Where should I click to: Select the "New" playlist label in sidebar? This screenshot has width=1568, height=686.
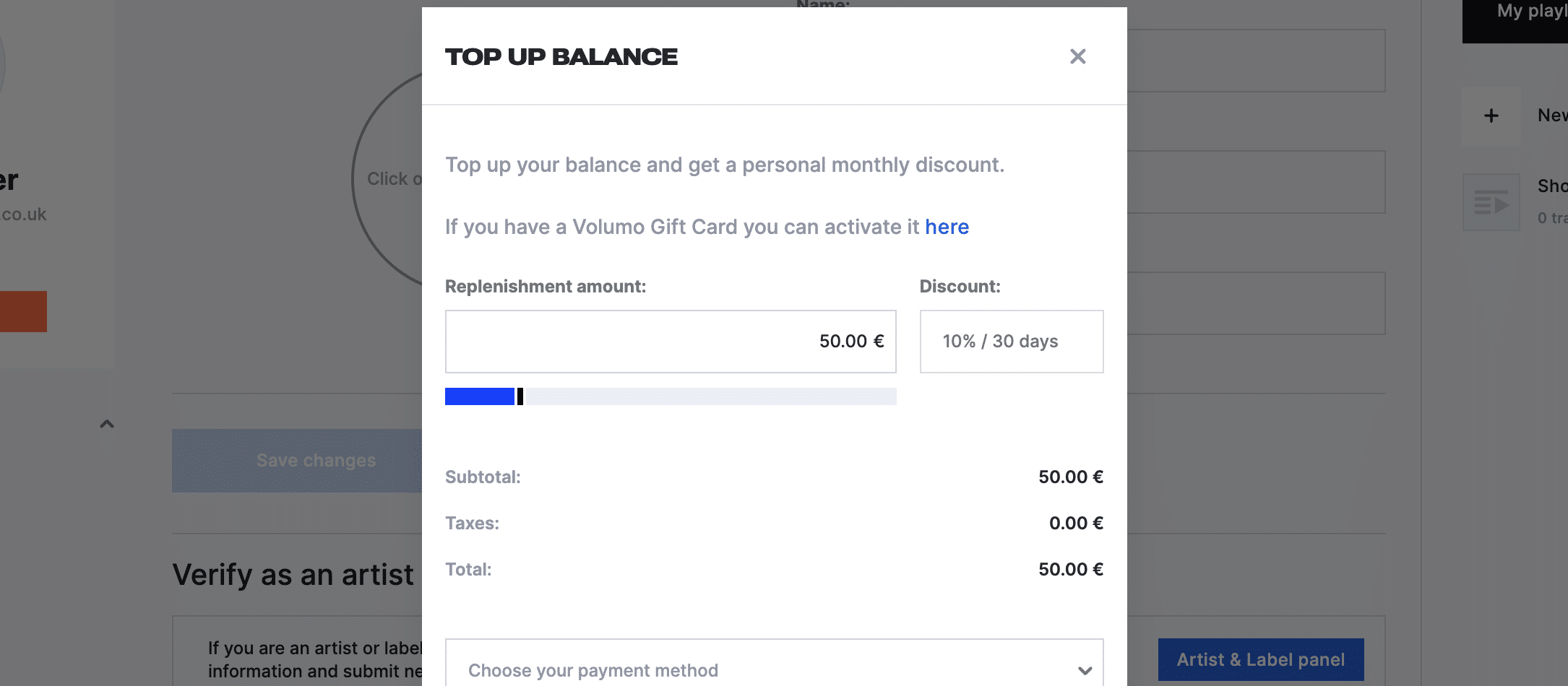1551,116
